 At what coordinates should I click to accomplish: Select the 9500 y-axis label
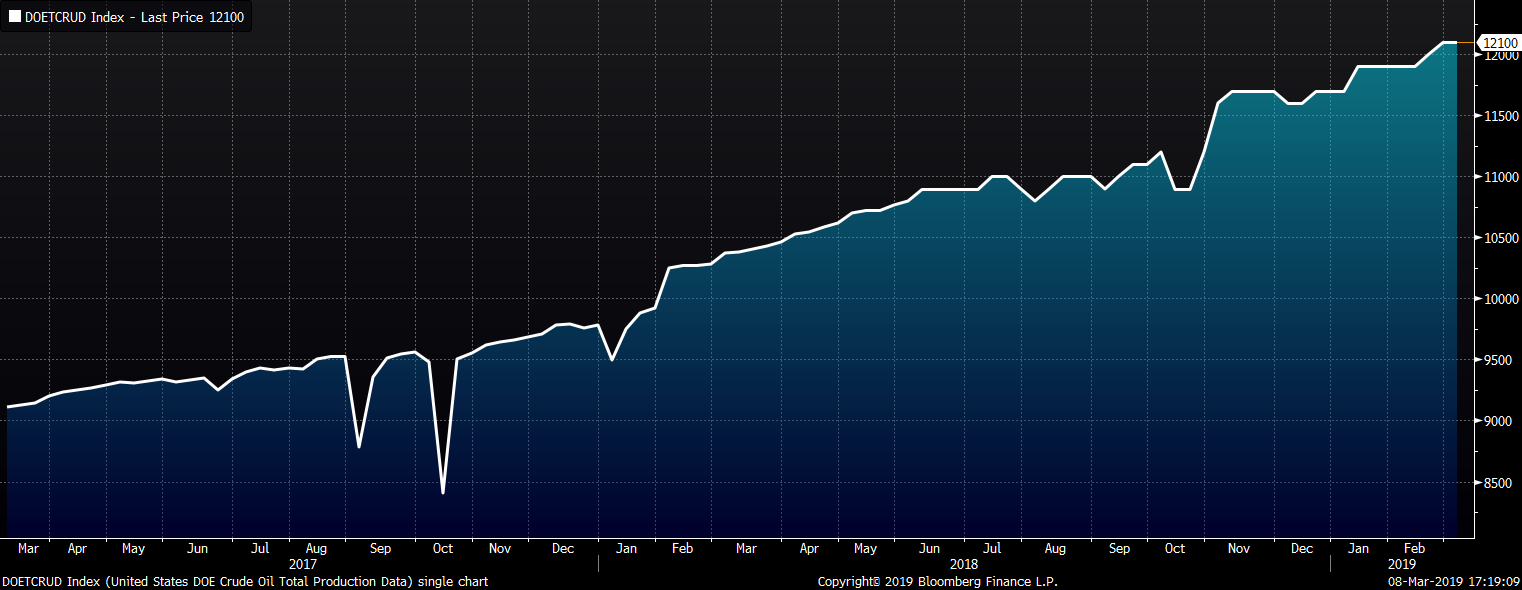(x=1497, y=361)
